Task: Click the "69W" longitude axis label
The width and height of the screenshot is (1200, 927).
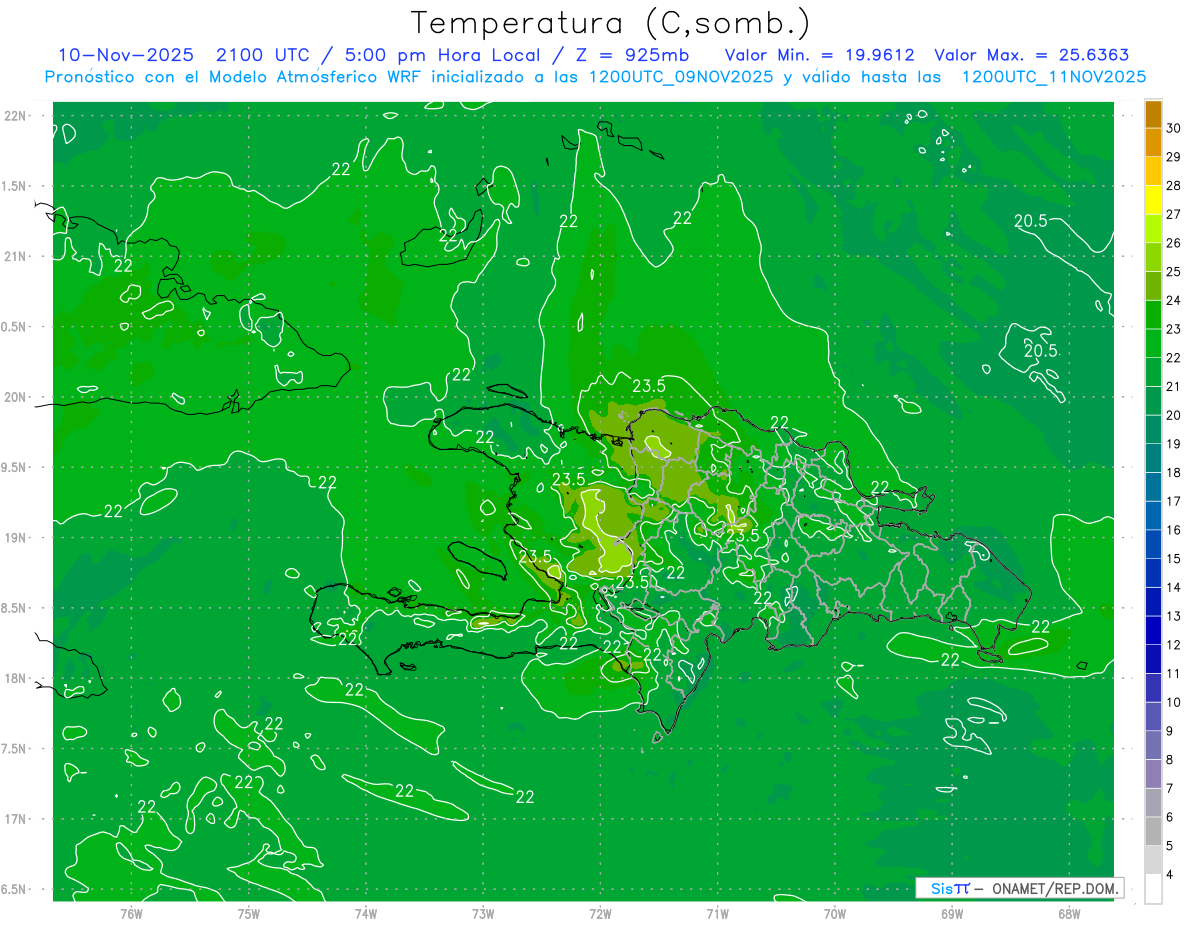Action: click(952, 913)
